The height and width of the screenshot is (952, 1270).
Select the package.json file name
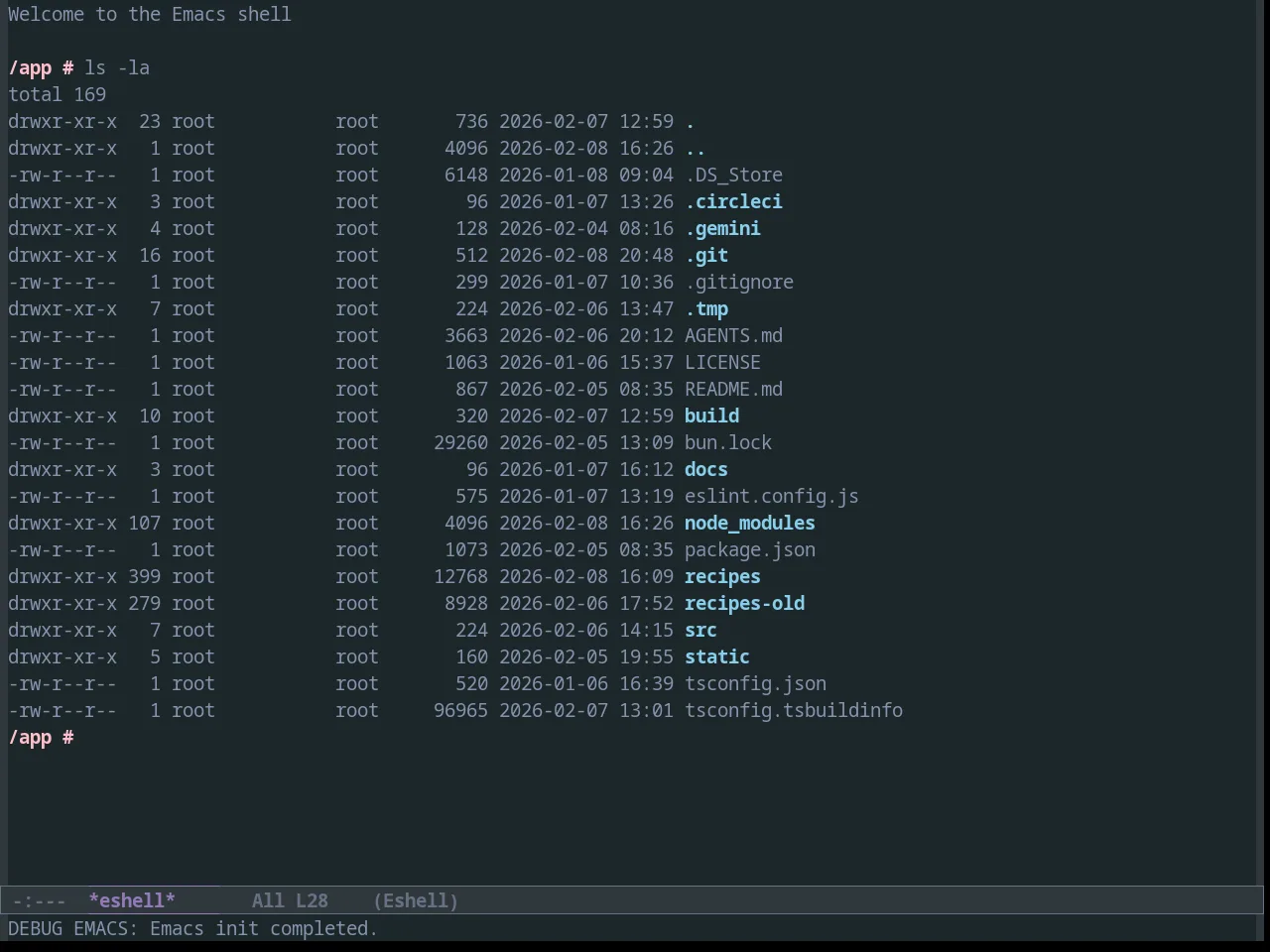click(750, 549)
